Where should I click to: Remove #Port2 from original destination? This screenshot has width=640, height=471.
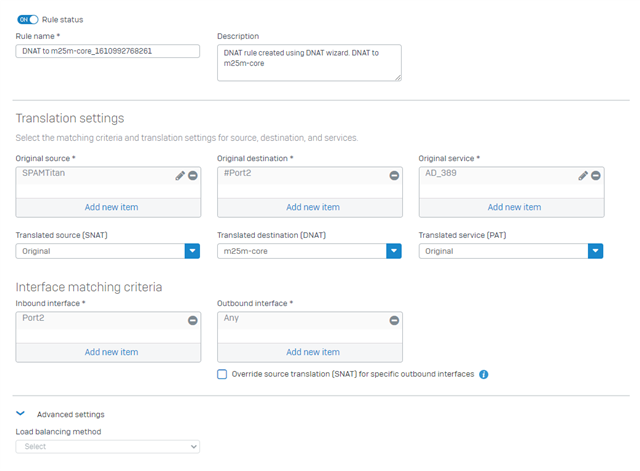(394, 176)
